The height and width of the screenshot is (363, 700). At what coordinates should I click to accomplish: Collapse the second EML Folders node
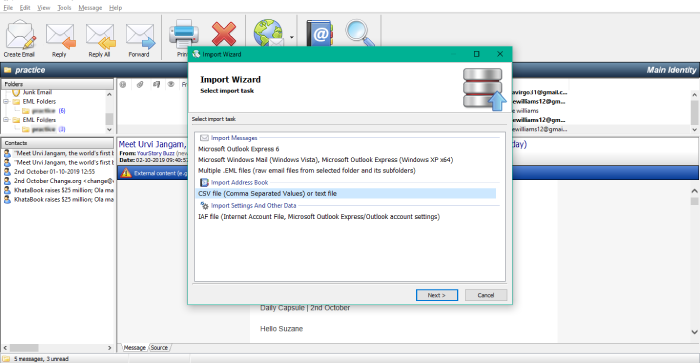pos(6,120)
